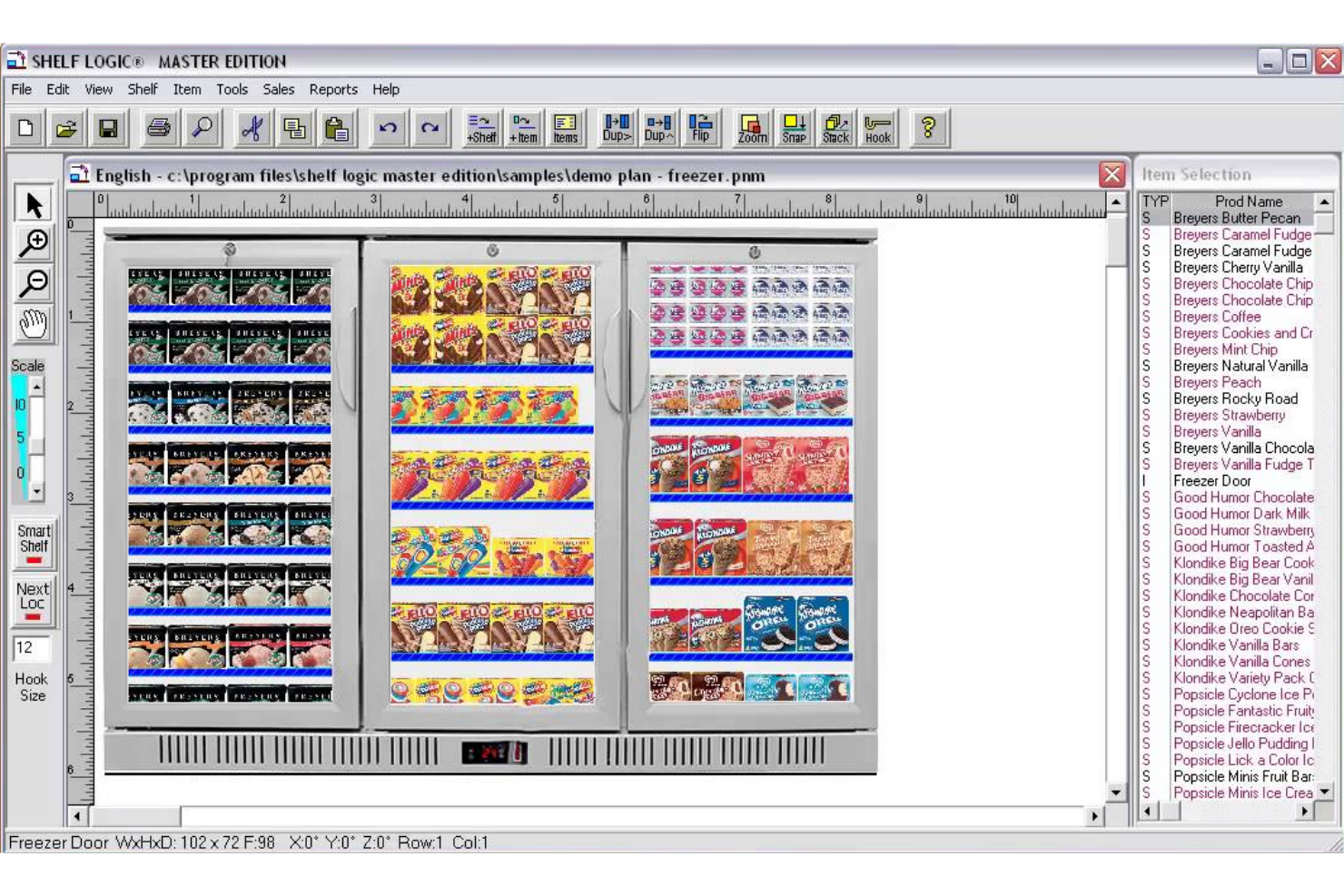Select the +Shelf tool in the toolbar
Screen dimensions: 1344x896
pos(479,128)
